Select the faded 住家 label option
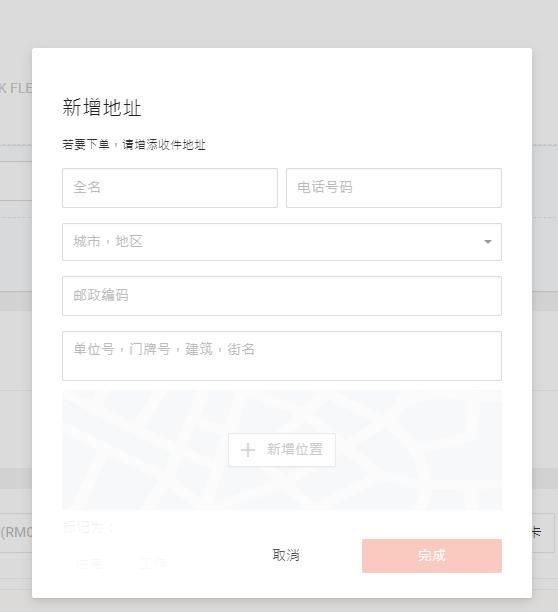Image resolution: width=558 pixels, height=612 pixels. click(x=91, y=563)
